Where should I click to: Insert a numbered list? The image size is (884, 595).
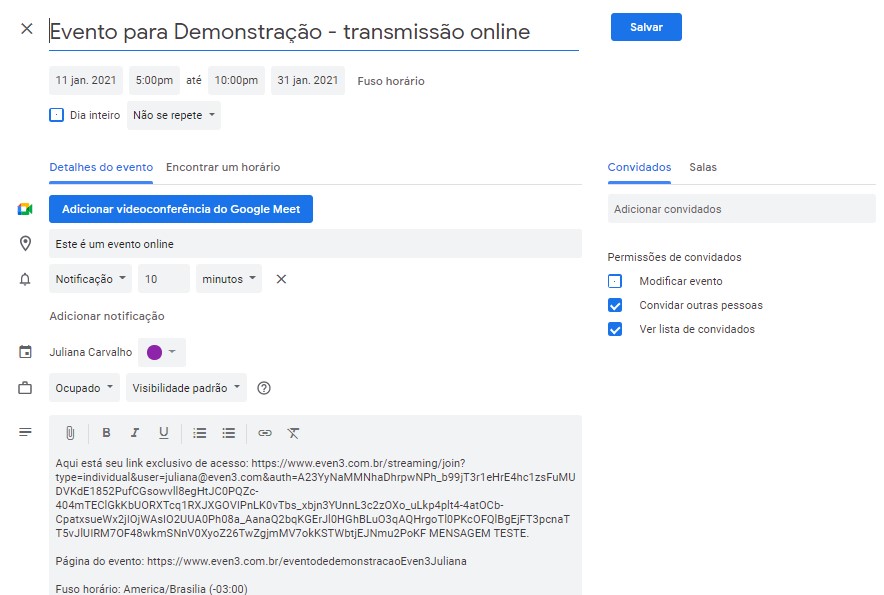point(200,433)
